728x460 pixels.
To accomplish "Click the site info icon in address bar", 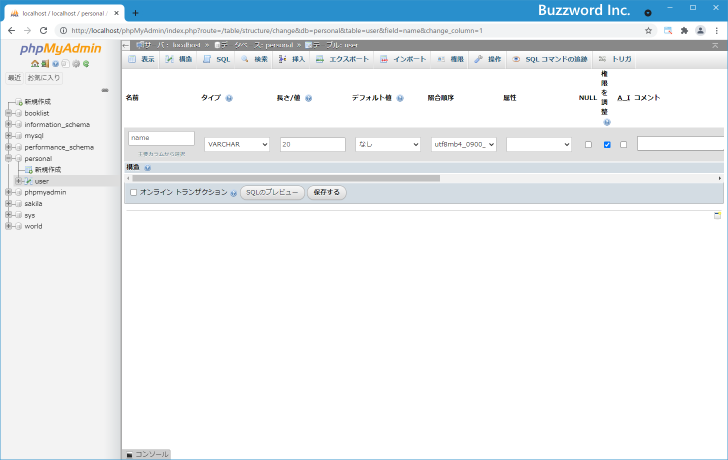I will click(64, 31).
